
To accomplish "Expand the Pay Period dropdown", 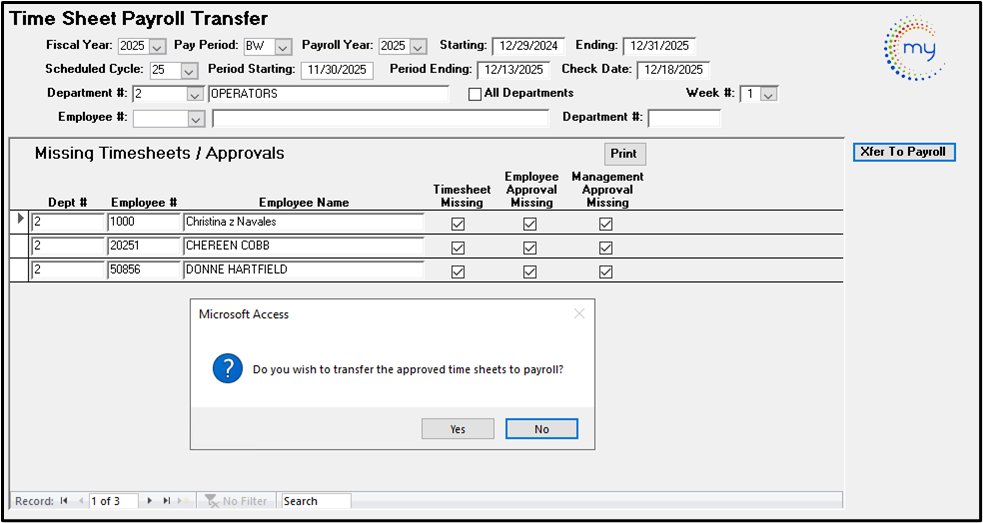I will [282, 46].
